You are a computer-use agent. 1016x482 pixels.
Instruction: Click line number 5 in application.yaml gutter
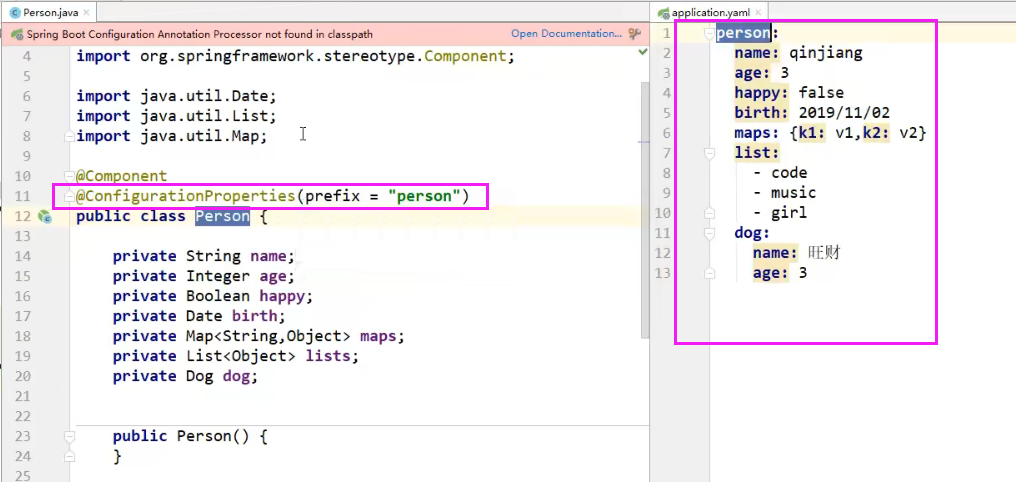(666, 113)
